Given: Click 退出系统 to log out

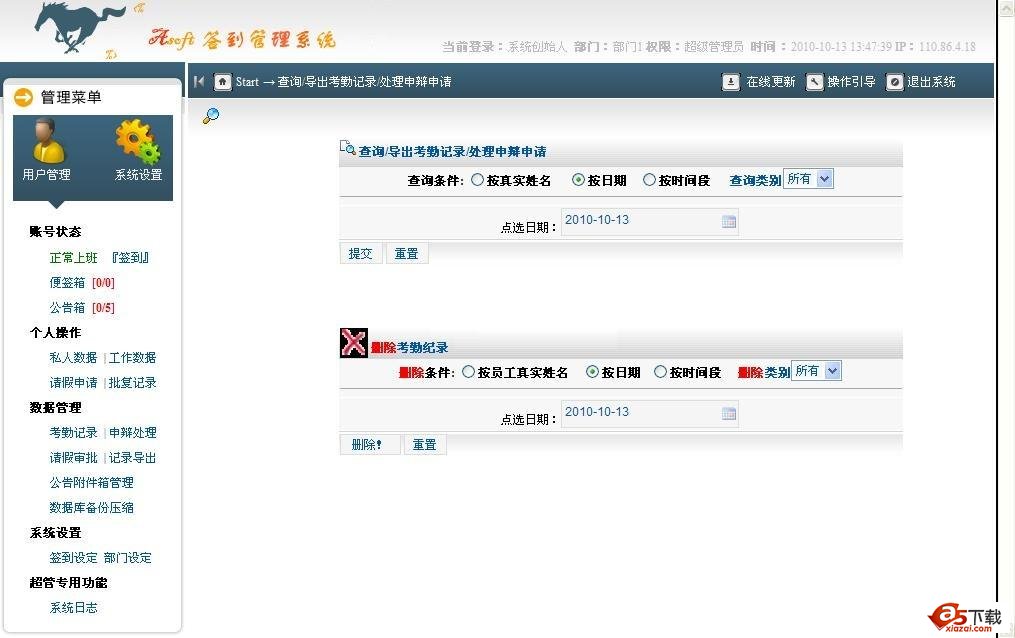Looking at the screenshot, I should tap(931, 82).
